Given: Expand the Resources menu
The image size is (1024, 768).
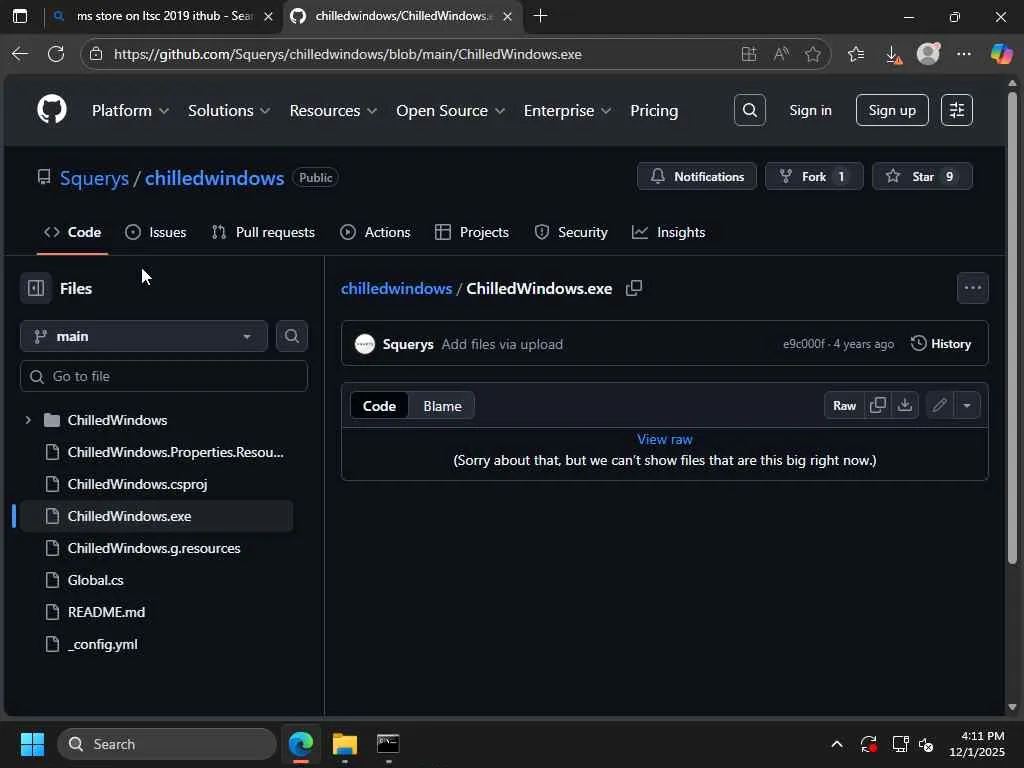Looking at the screenshot, I should coord(333,110).
